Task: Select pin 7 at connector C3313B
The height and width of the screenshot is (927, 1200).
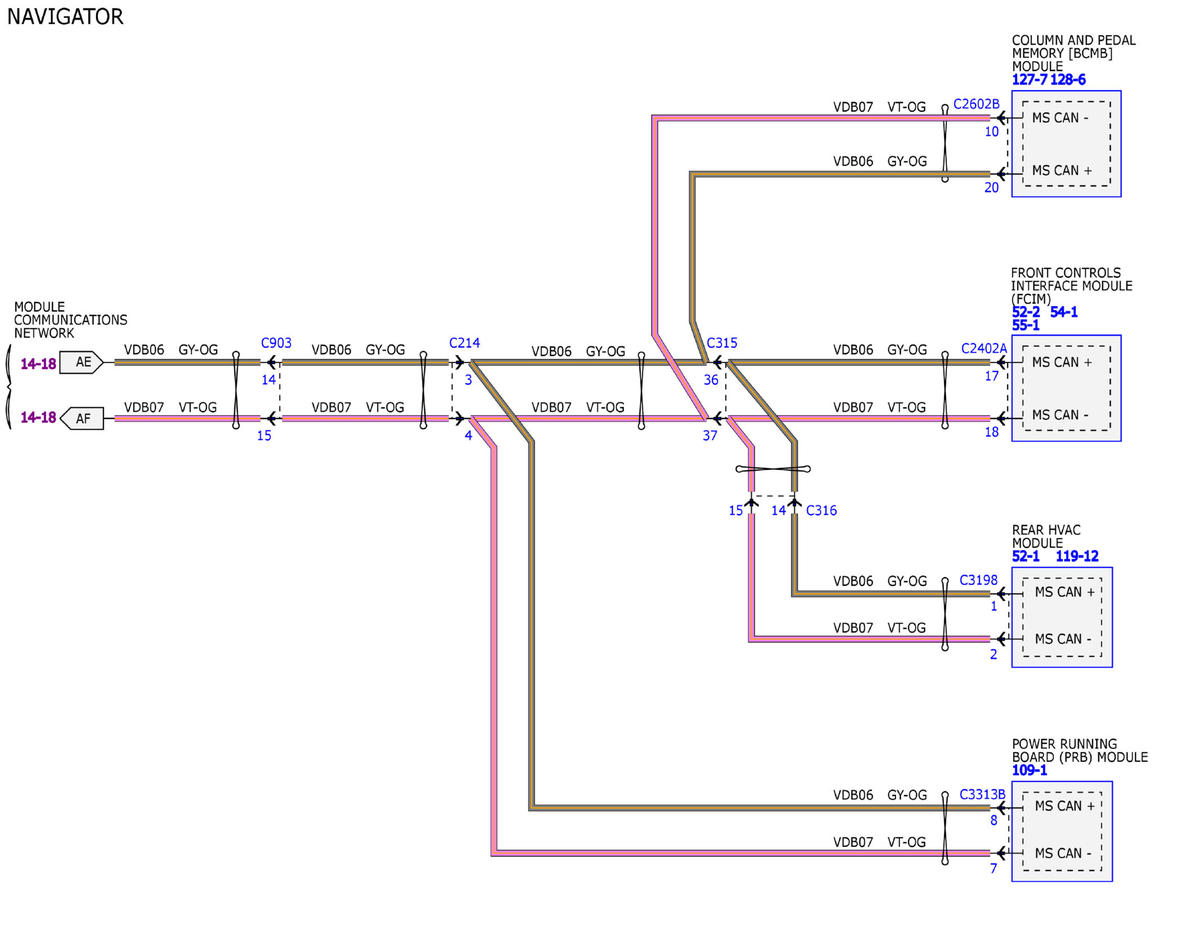Action: (x=994, y=868)
